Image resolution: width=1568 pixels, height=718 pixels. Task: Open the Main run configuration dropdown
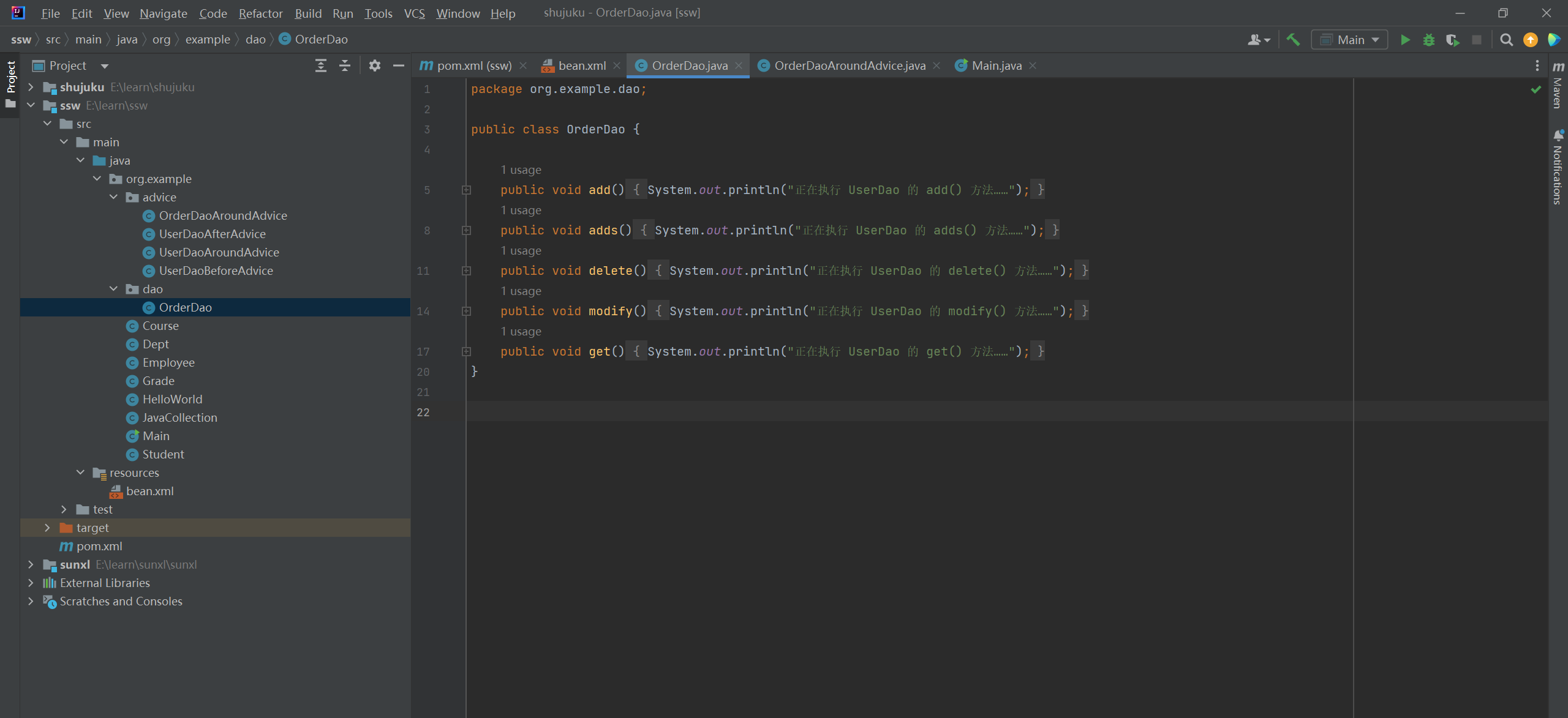[x=1349, y=40]
